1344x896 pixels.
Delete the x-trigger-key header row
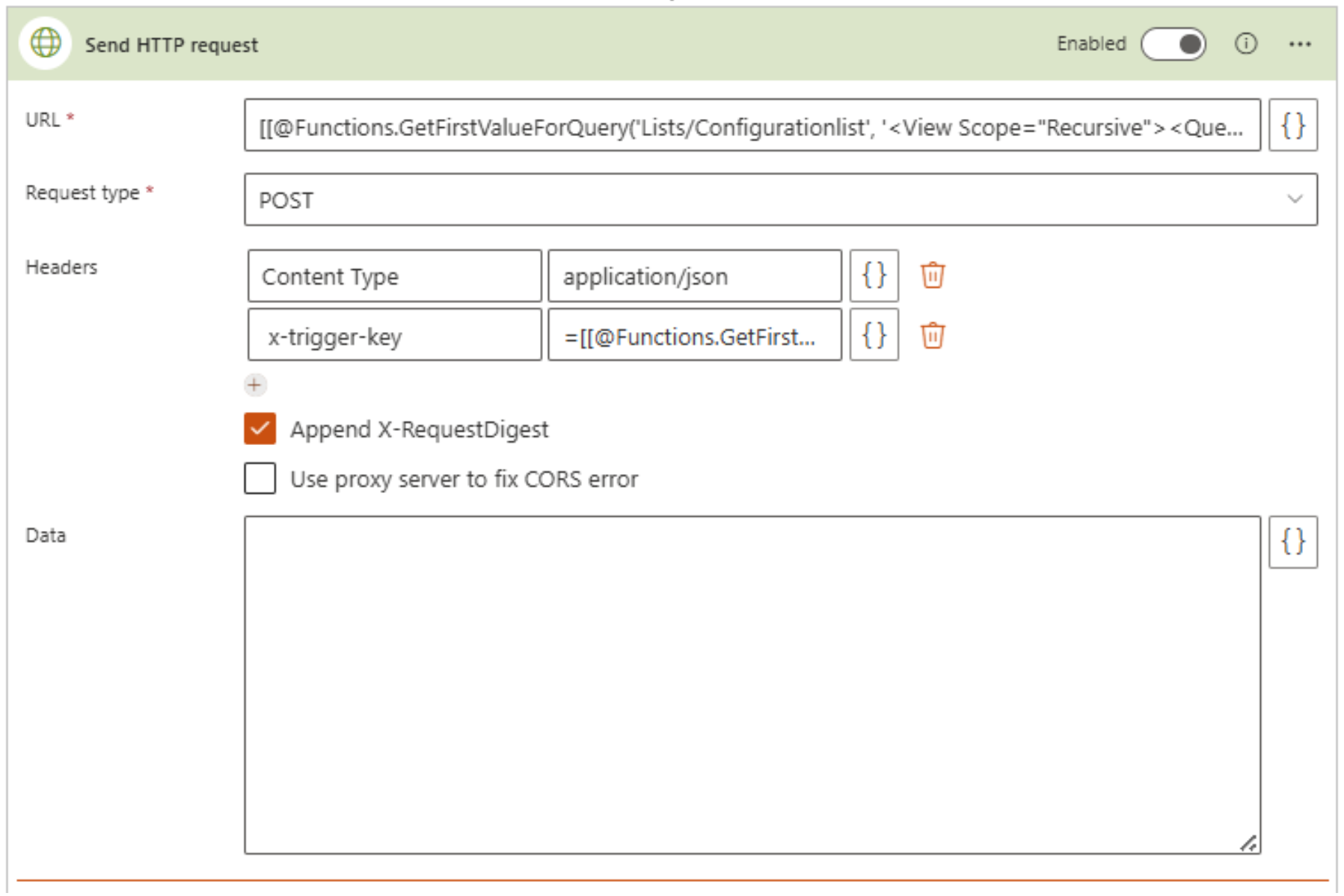(933, 336)
